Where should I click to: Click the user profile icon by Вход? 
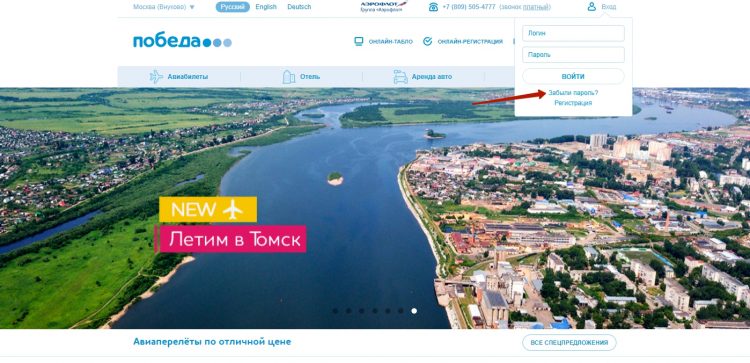[592, 7]
